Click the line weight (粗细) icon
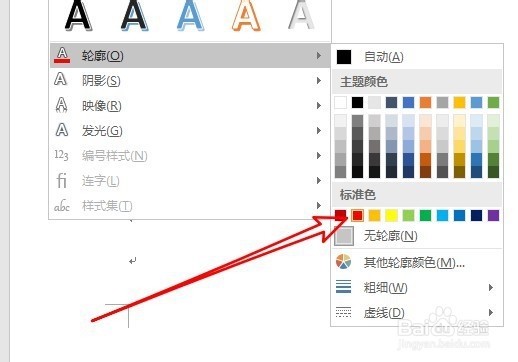Screen dimensions: 518x362 (343, 287)
